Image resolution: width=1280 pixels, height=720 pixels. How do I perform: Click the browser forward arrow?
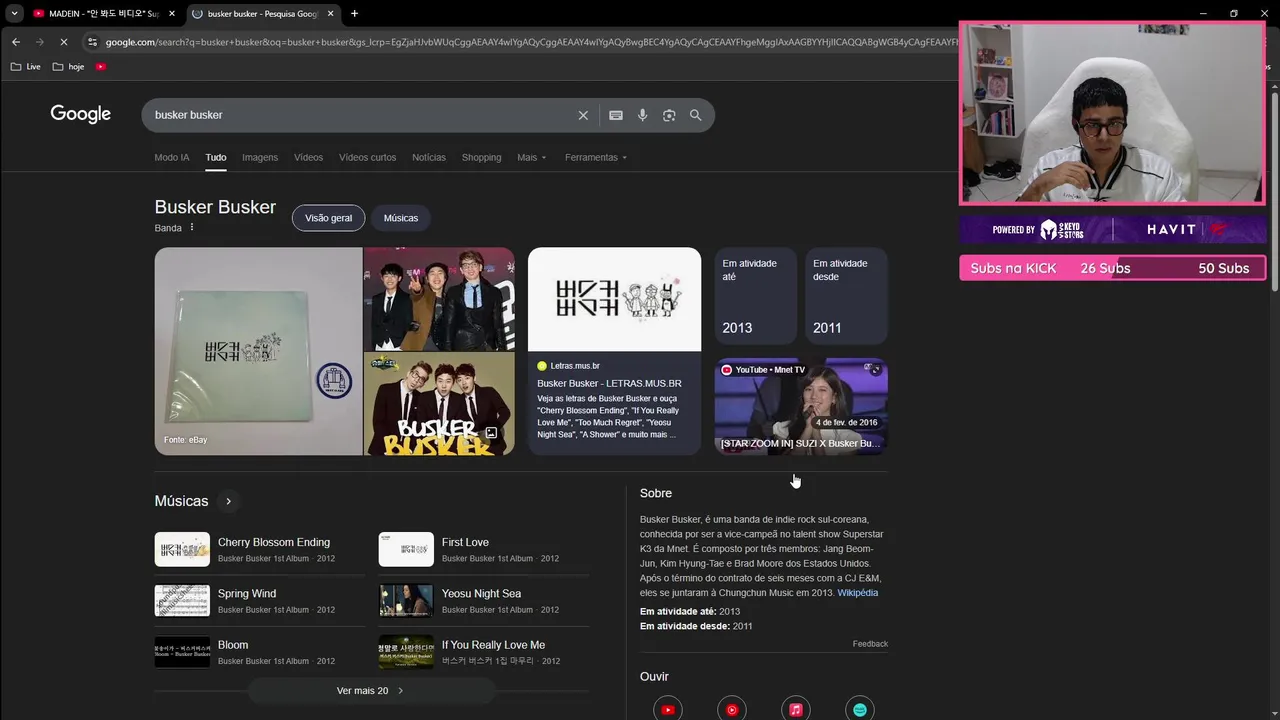click(x=39, y=42)
